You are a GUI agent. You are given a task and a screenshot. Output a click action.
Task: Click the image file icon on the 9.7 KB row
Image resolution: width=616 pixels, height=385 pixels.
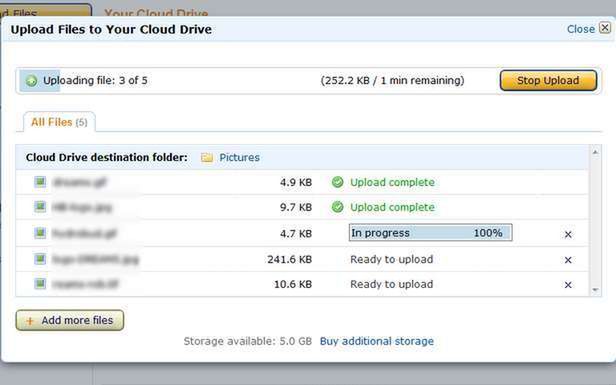[x=40, y=207]
